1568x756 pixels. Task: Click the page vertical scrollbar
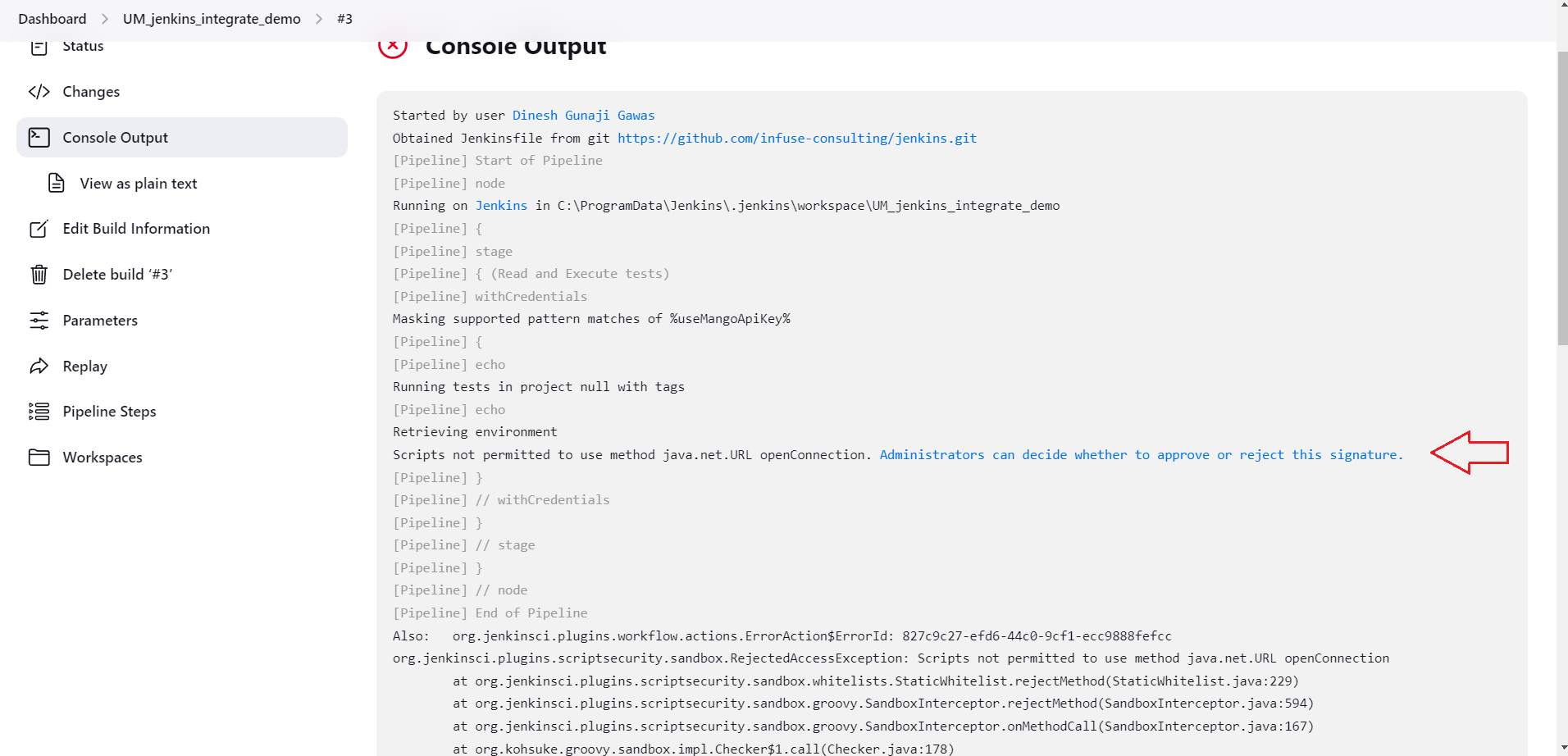point(1562,197)
